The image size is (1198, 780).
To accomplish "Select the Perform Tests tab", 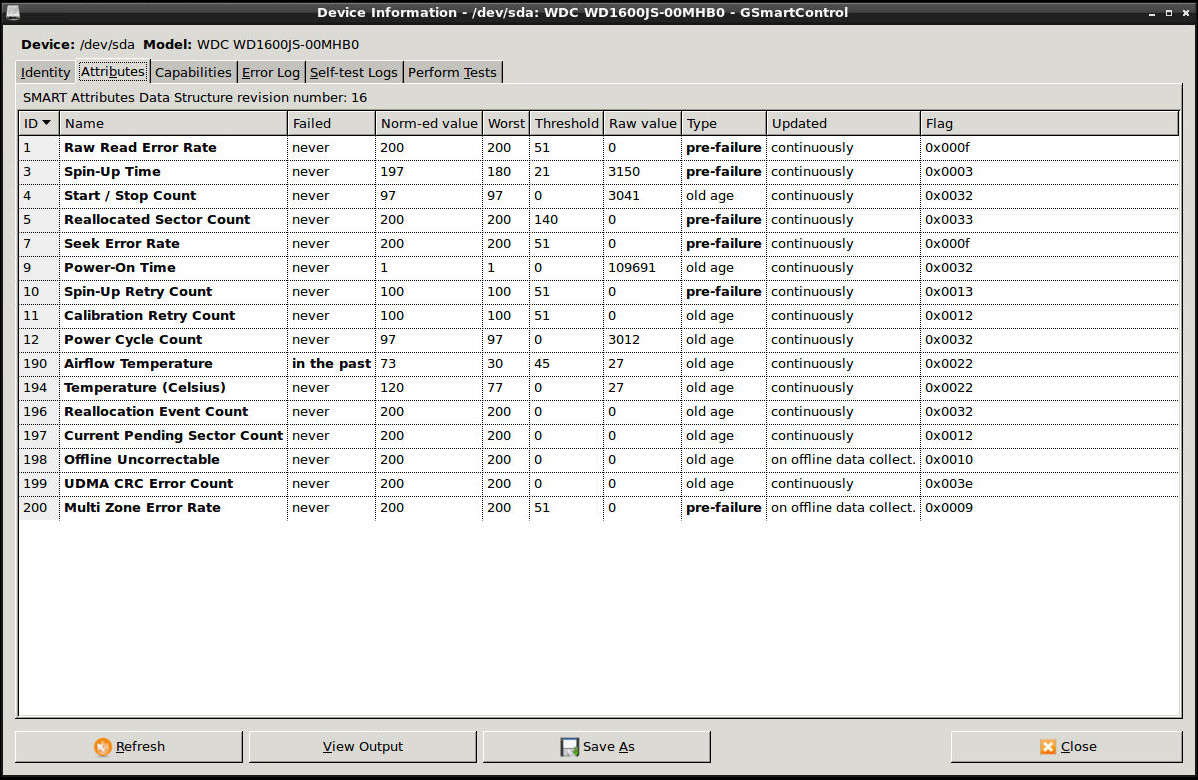I will [x=452, y=72].
